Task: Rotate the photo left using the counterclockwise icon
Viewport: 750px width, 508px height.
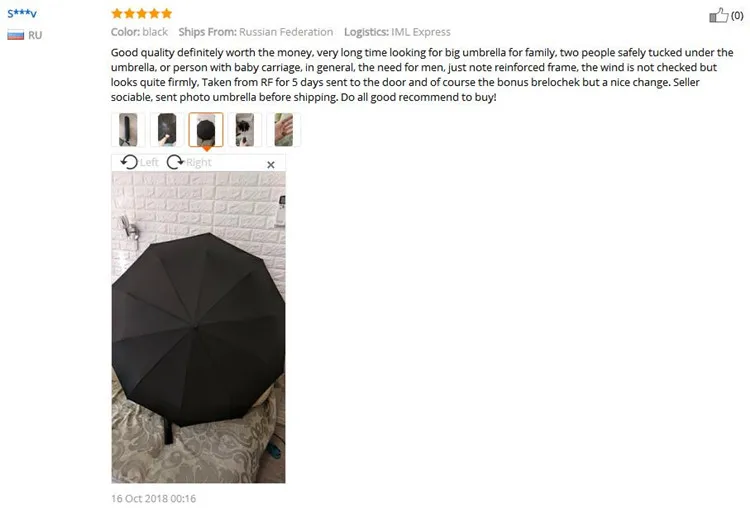Action: pos(129,162)
